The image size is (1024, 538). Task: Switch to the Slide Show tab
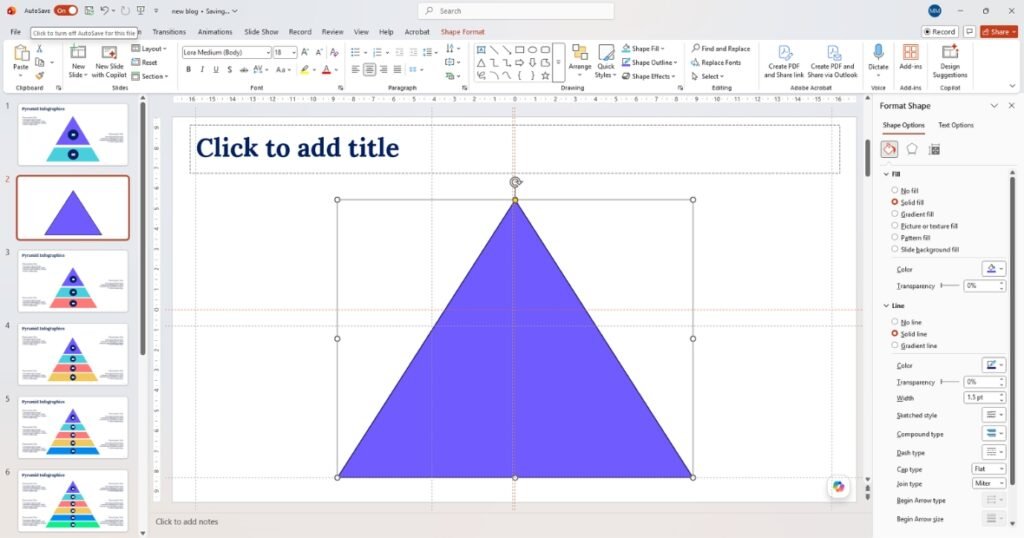point(261,31)
